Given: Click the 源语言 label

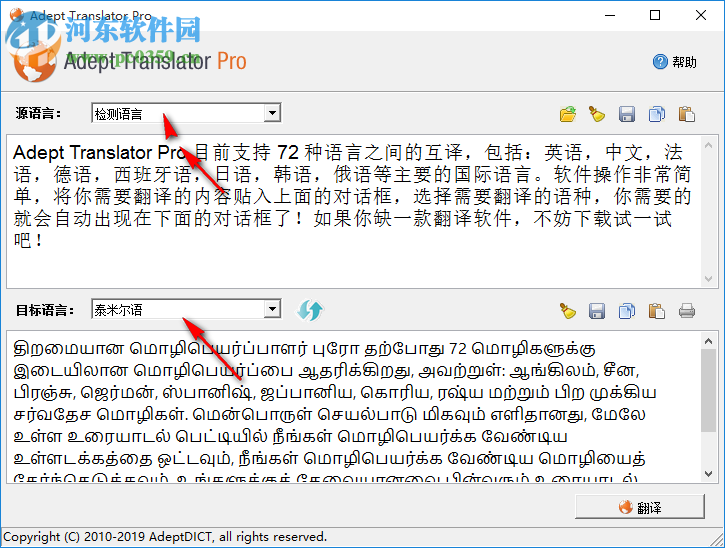Looking at the screenshot, I should click(x=38, y=113).
